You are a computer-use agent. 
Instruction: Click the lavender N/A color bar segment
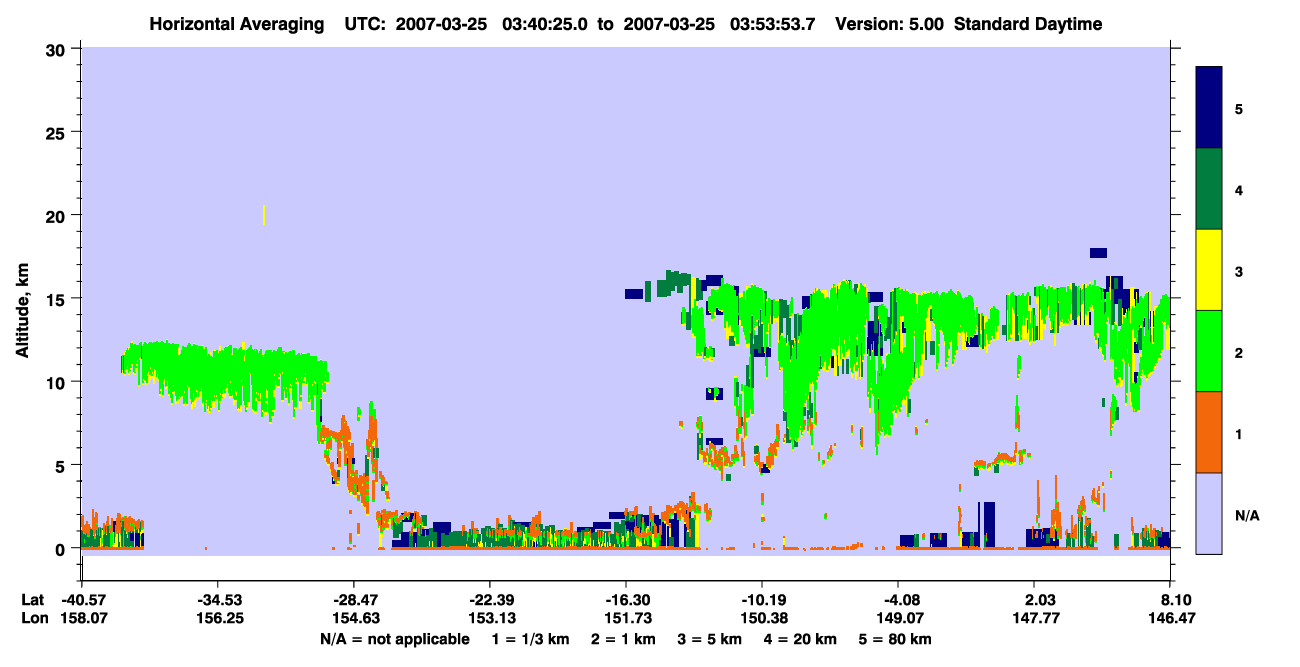coord(1209,513)
